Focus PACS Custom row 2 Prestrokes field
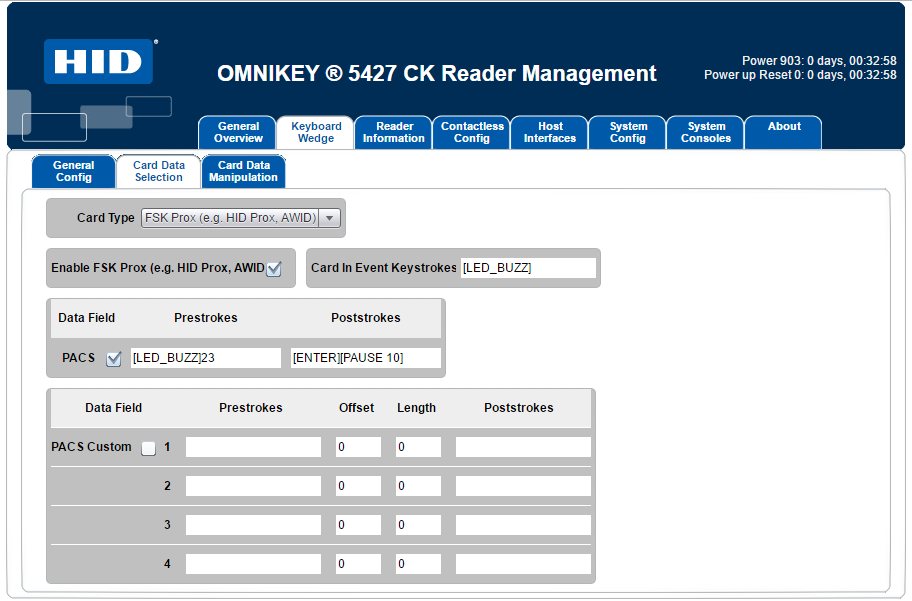 tap(254, 486)
